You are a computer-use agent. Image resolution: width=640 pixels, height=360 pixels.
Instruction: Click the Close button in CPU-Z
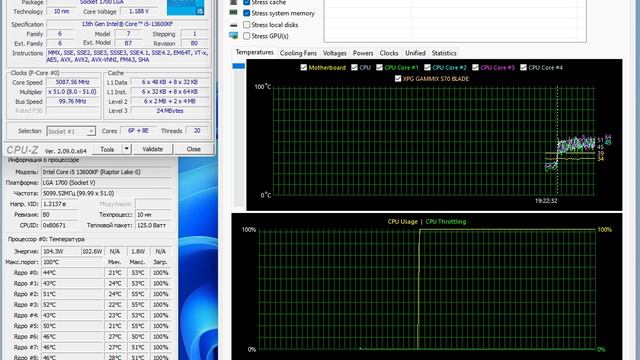pyautogui.click(x=193, y=149)
